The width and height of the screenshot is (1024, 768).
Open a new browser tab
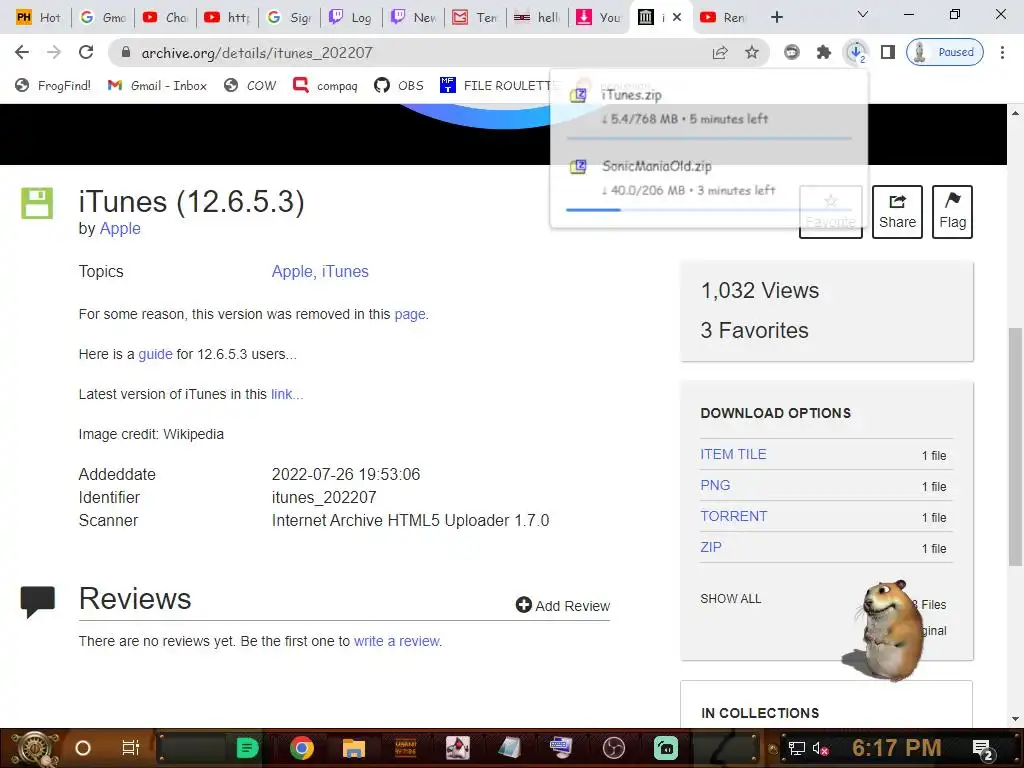click(776, 17)
